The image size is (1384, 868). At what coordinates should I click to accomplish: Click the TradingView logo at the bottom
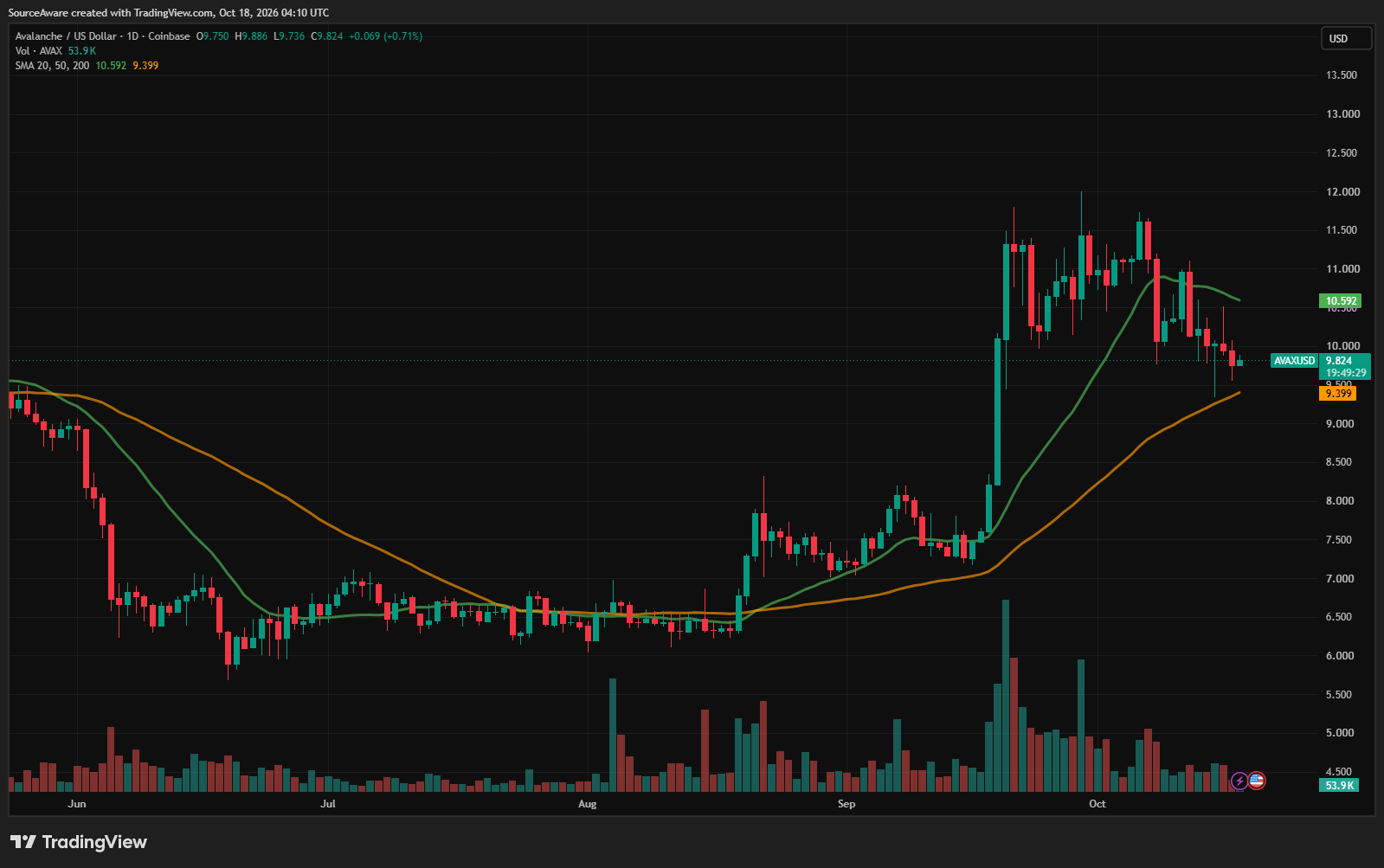tap(79, 842)
